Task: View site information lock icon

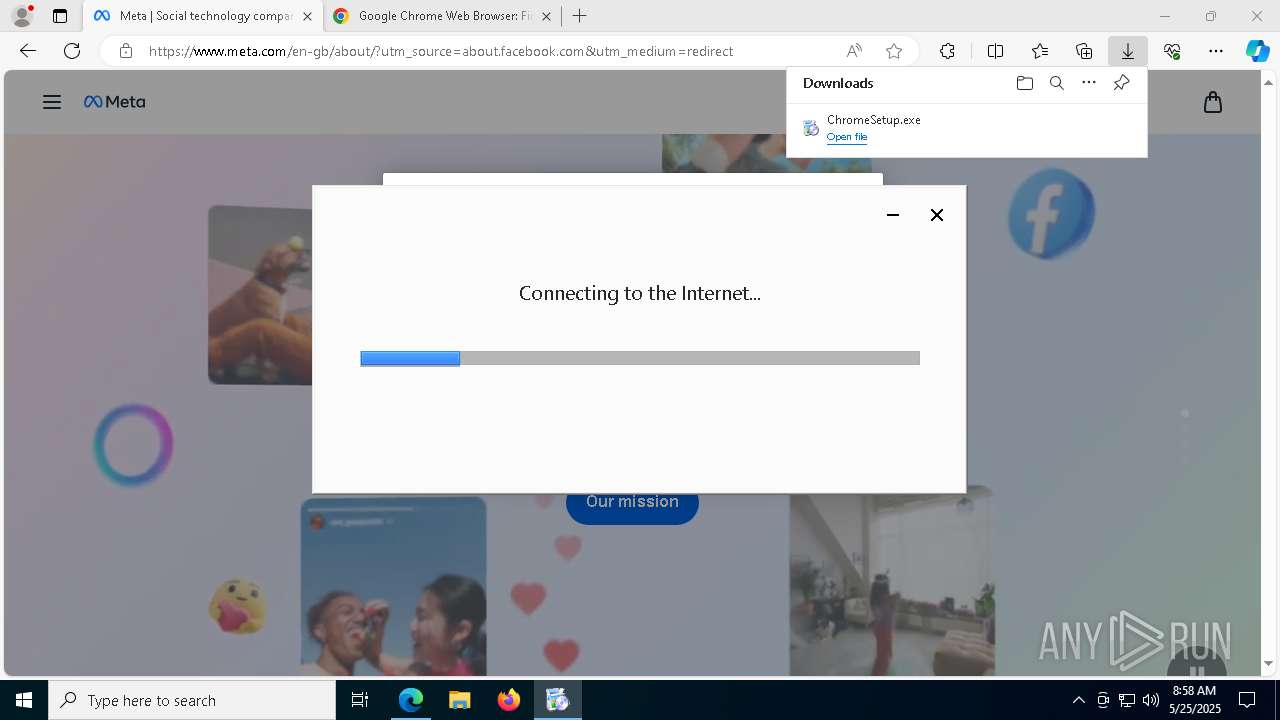Action: point(125,51)
